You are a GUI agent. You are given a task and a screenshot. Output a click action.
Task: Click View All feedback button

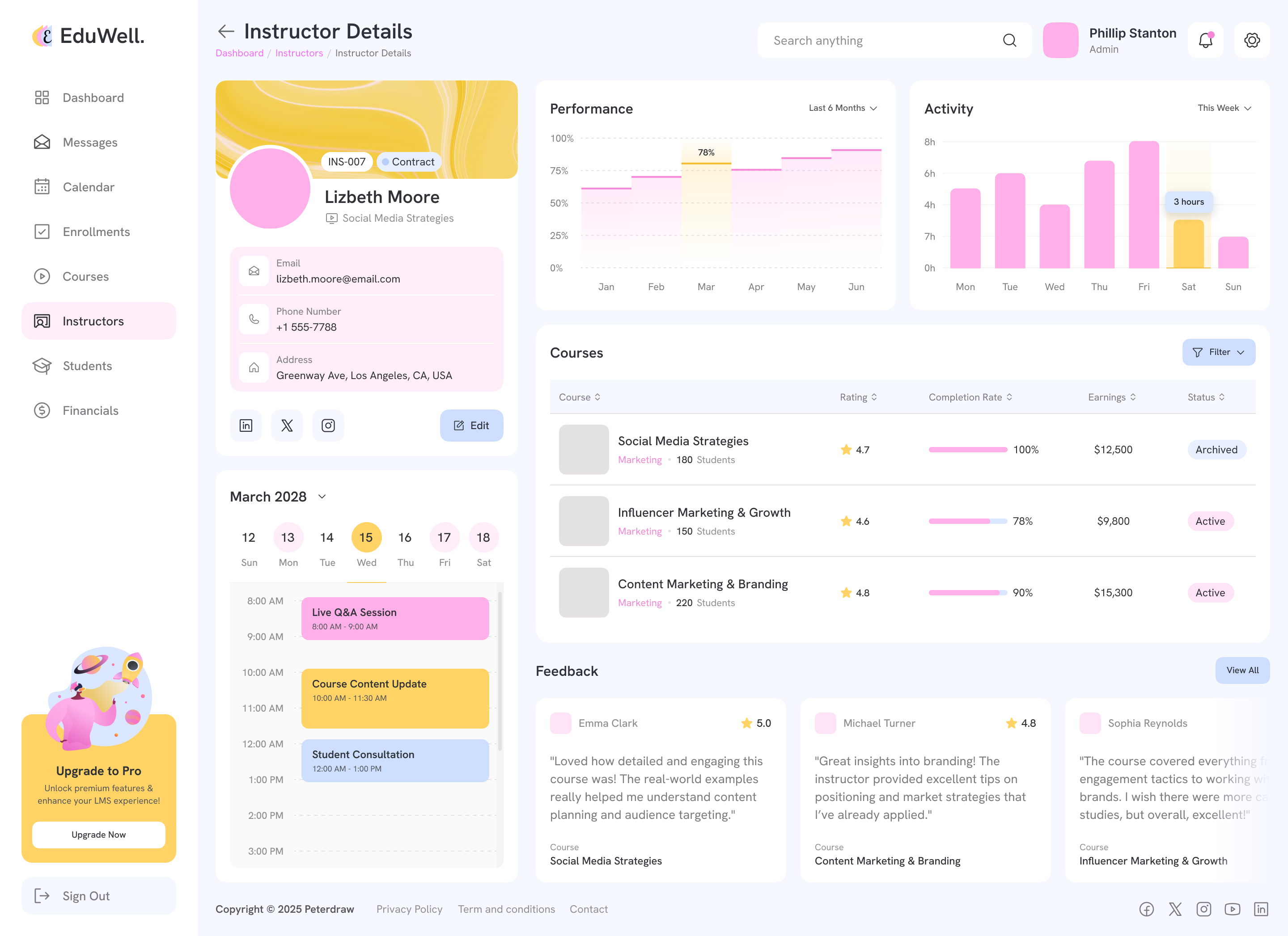point(1242,670)
